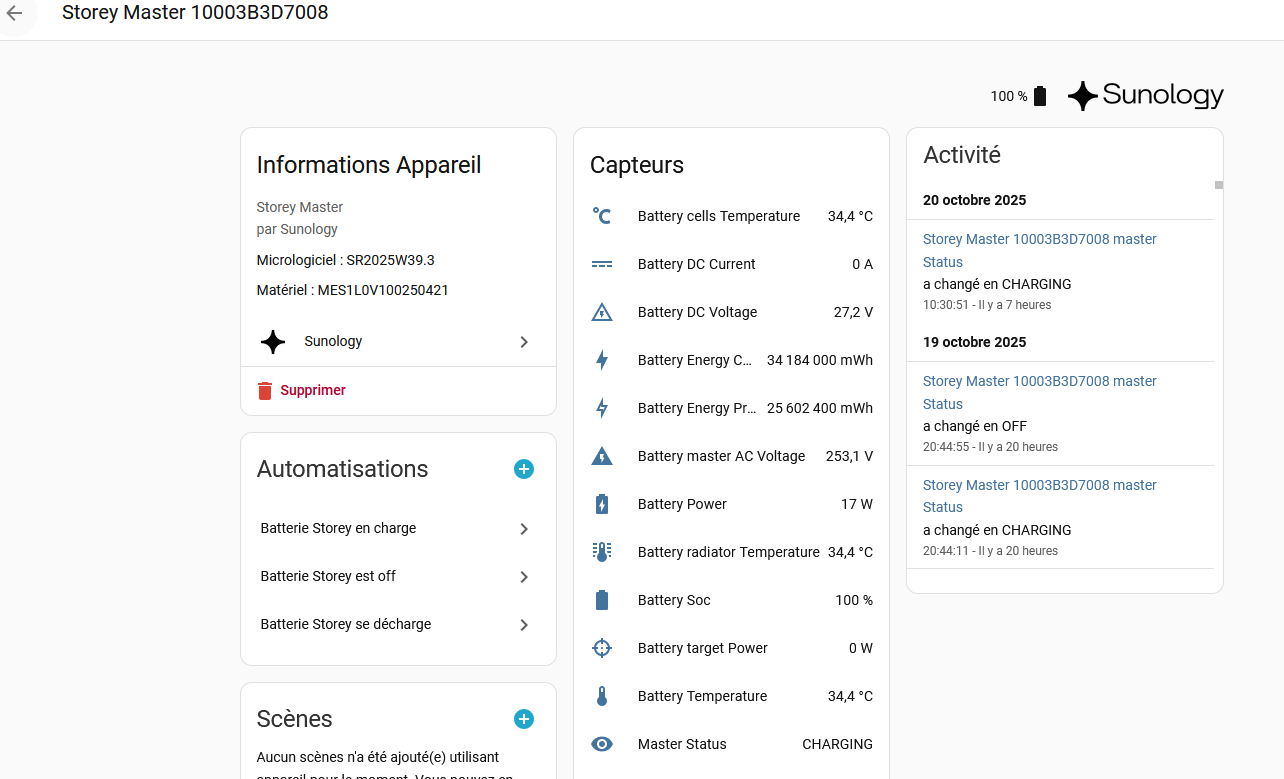The width and height of the screenshot is (1284, 779).
Task: Expand the Sunology integration chevron
Action: (523, 342)
